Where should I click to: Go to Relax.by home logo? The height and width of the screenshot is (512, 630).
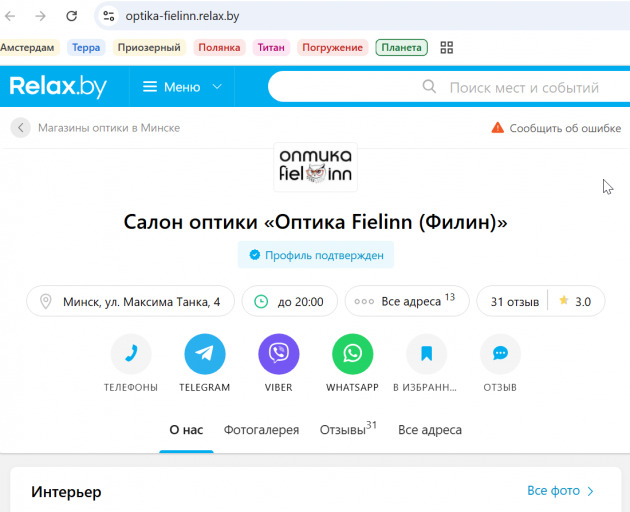(x=58, y=86)
